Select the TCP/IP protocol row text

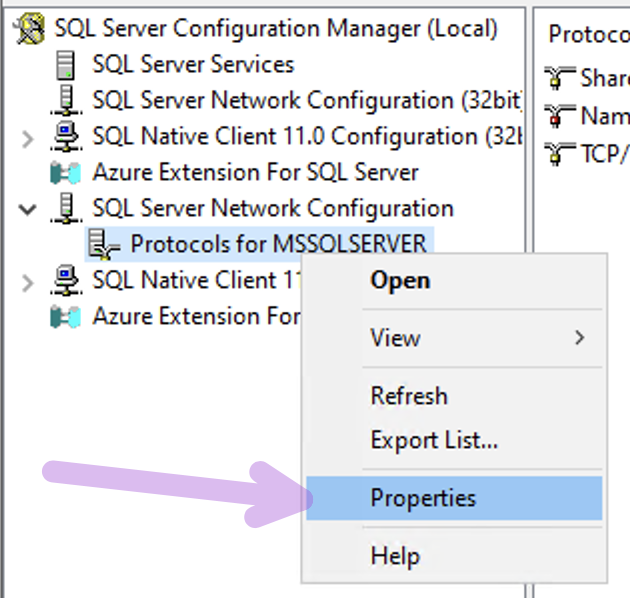coord(605,154)
